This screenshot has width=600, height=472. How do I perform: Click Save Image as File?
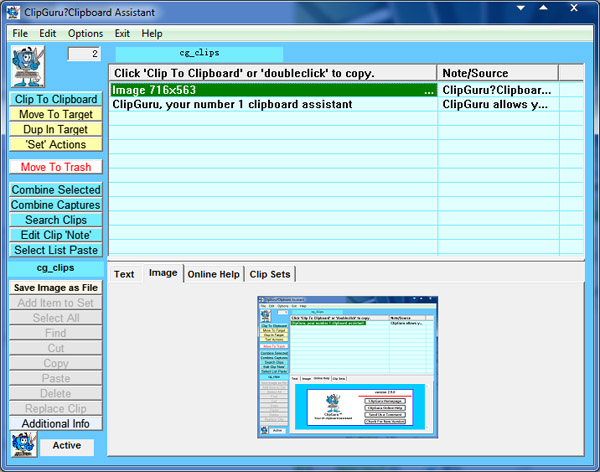pos(55,288)
